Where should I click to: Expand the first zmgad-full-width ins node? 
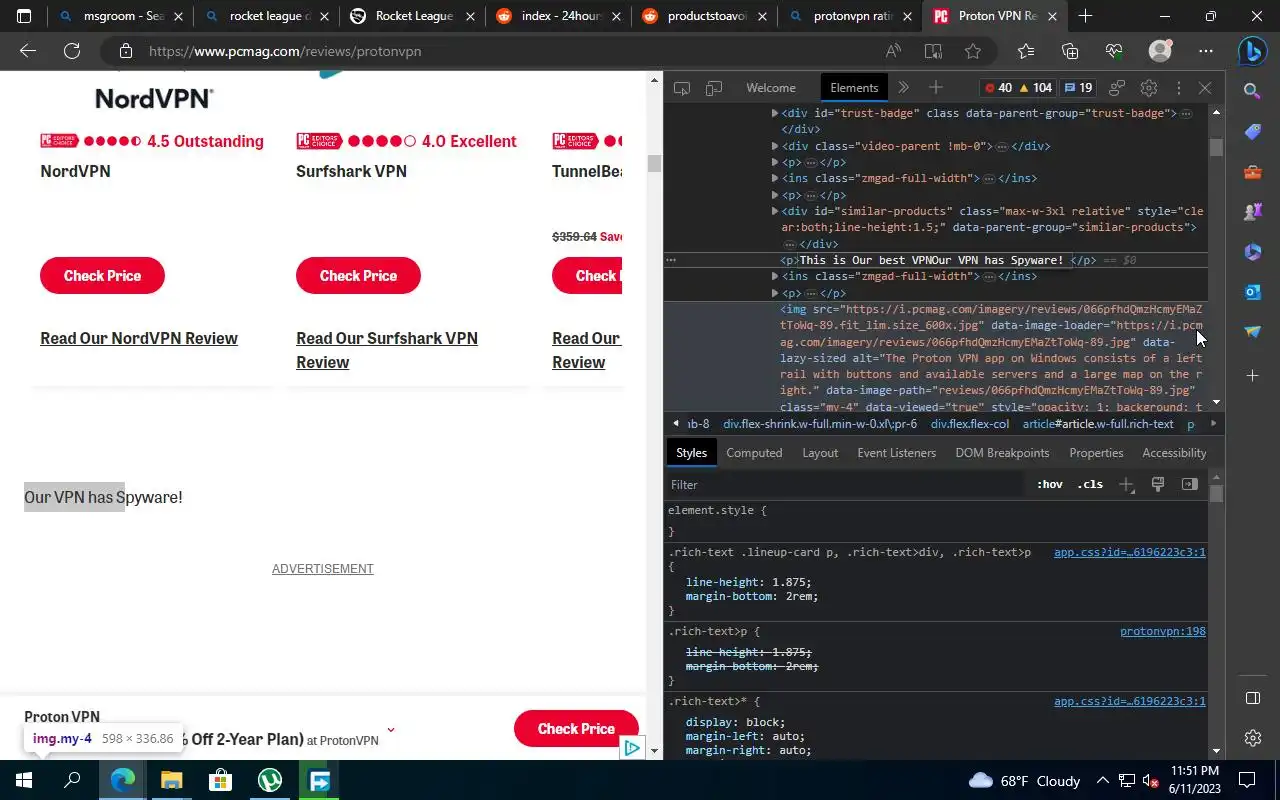click(x=775, y=179)
